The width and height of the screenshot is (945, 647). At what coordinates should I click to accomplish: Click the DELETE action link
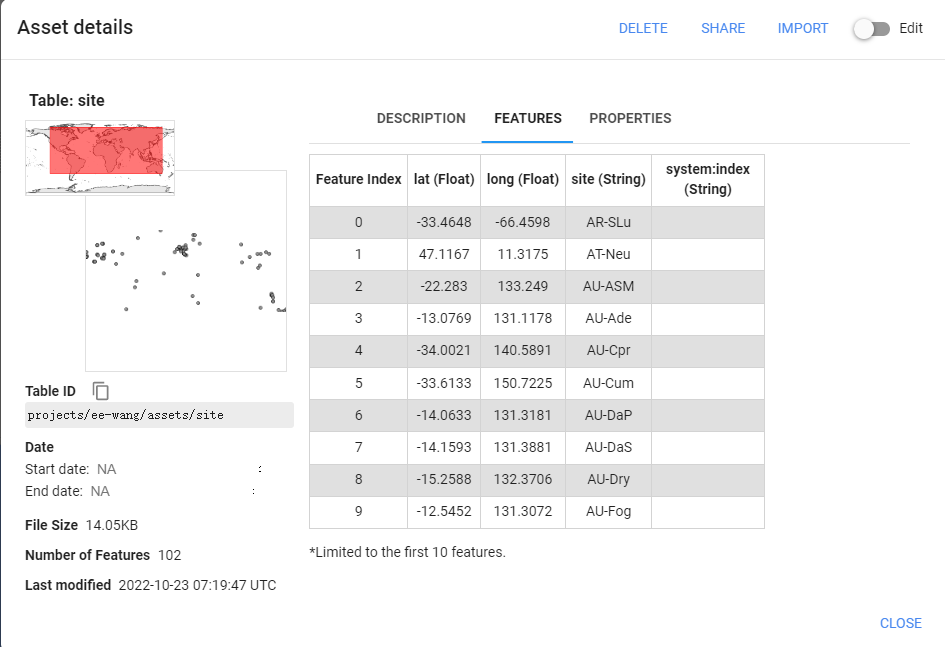pos(643,28)
